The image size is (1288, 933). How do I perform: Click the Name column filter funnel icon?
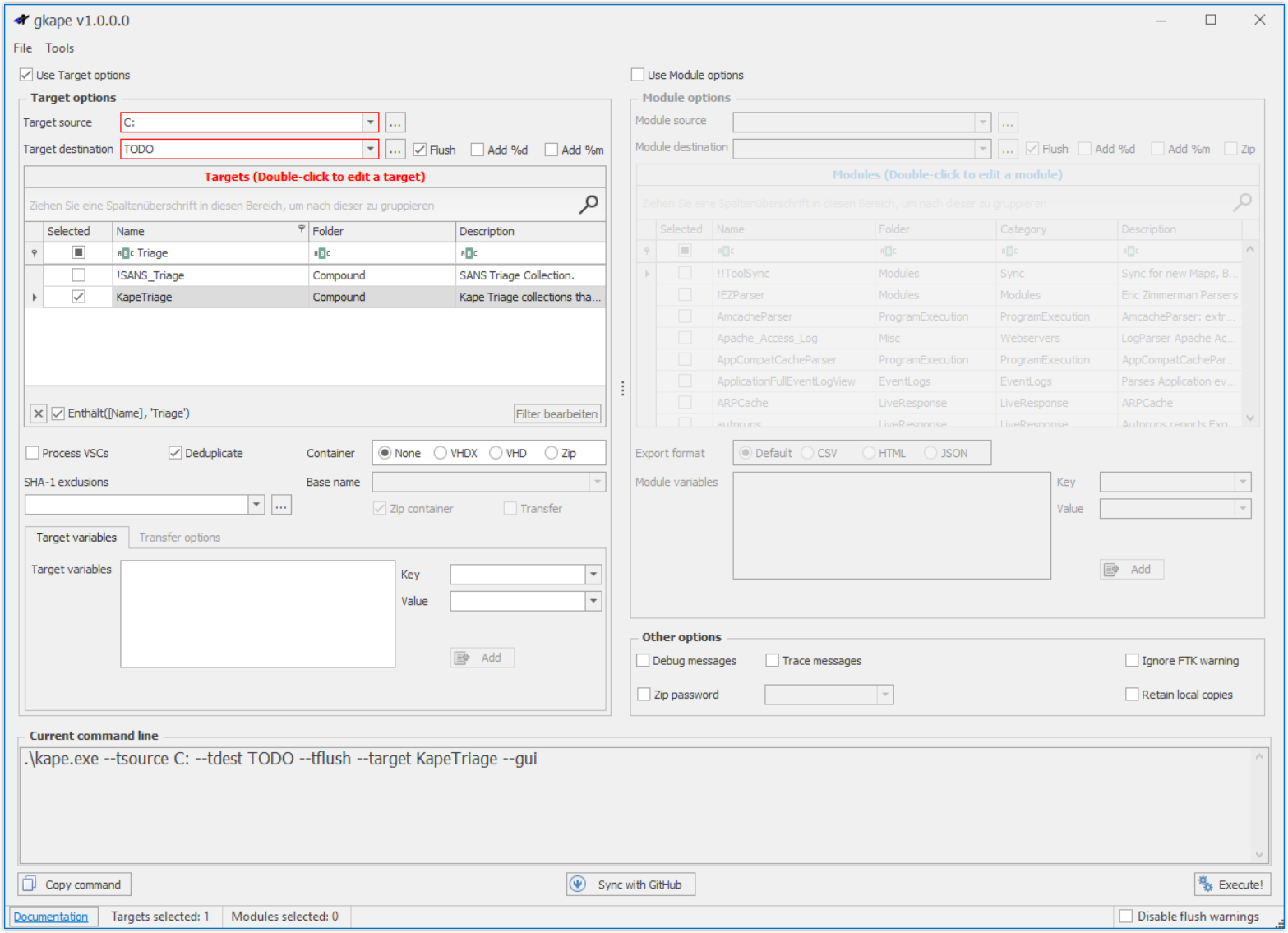(301, 229)
